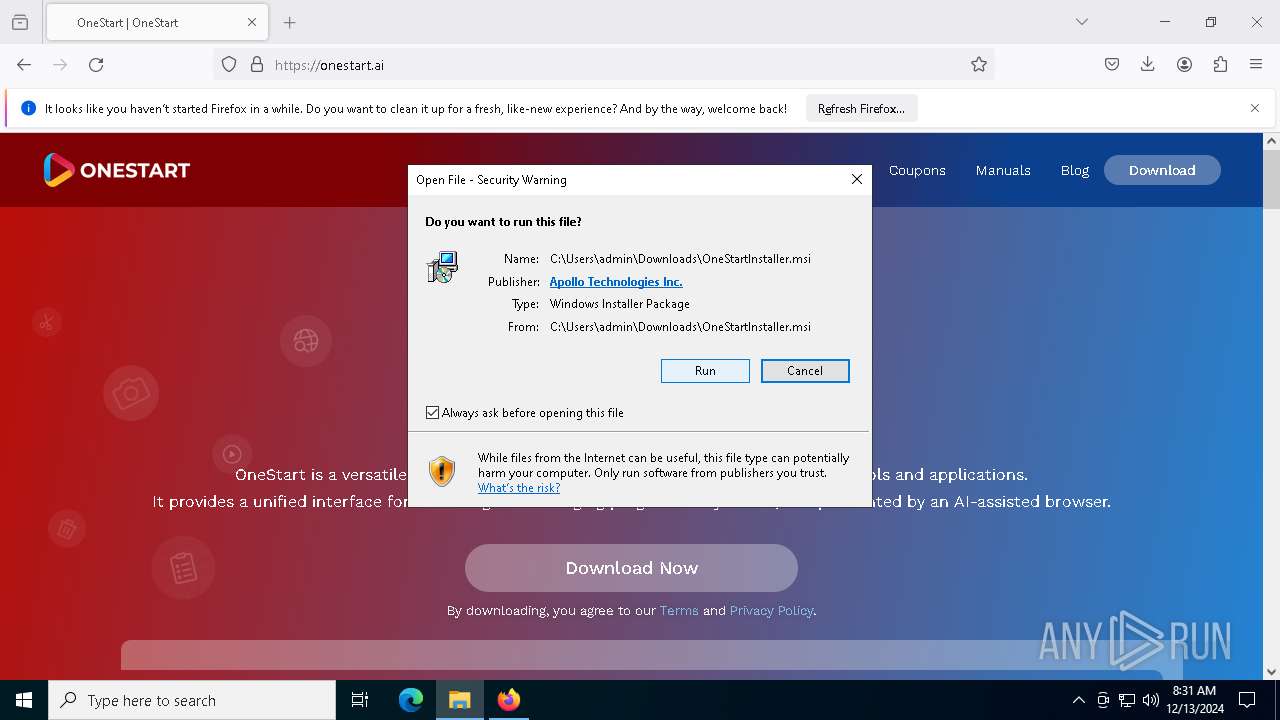The width and height of the screenshot is (1280, 720).
Task: Open the Windows notification center
Action: [1247, 700]
